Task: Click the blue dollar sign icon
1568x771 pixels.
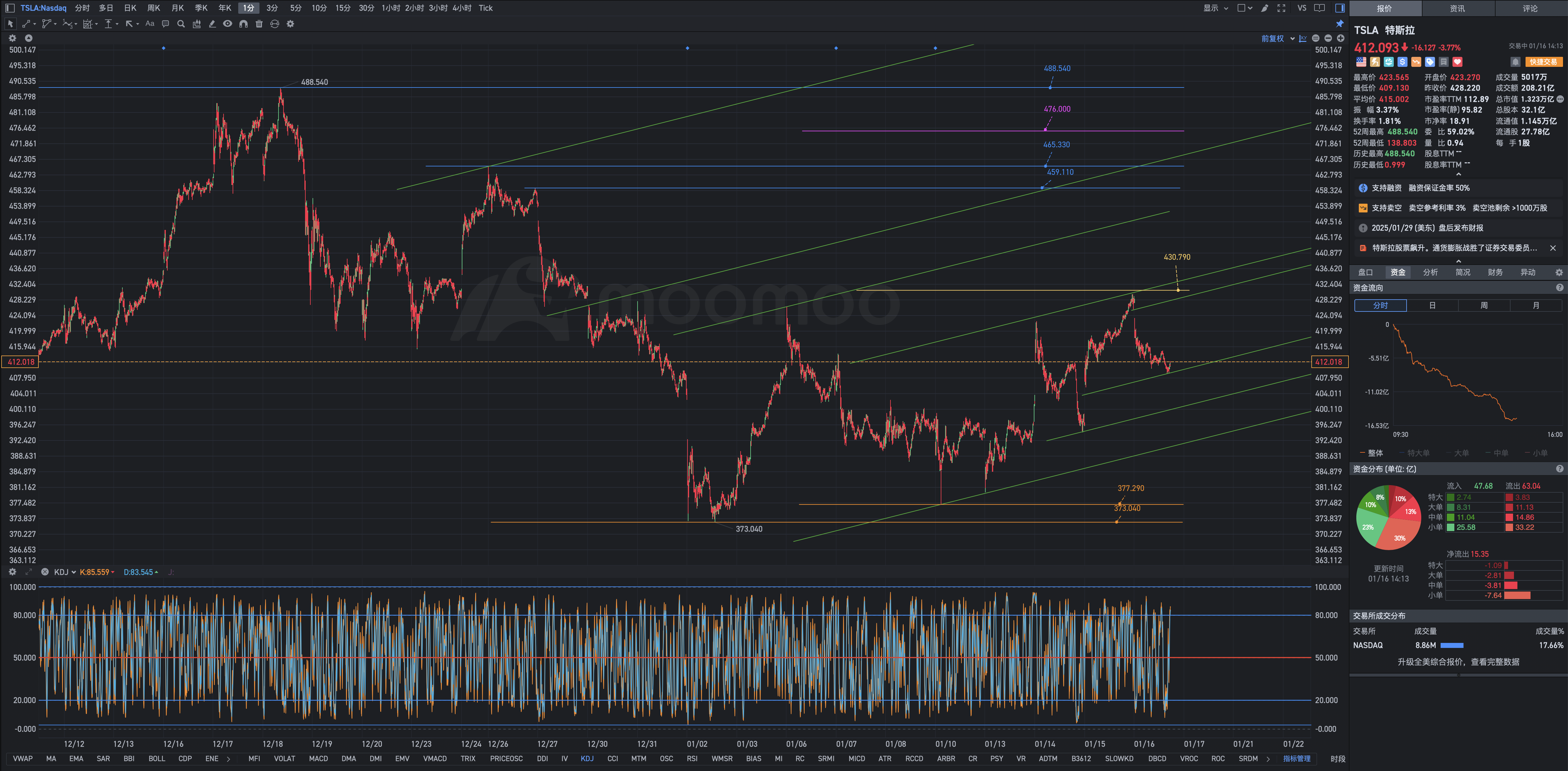Action: click(1403, 62)
